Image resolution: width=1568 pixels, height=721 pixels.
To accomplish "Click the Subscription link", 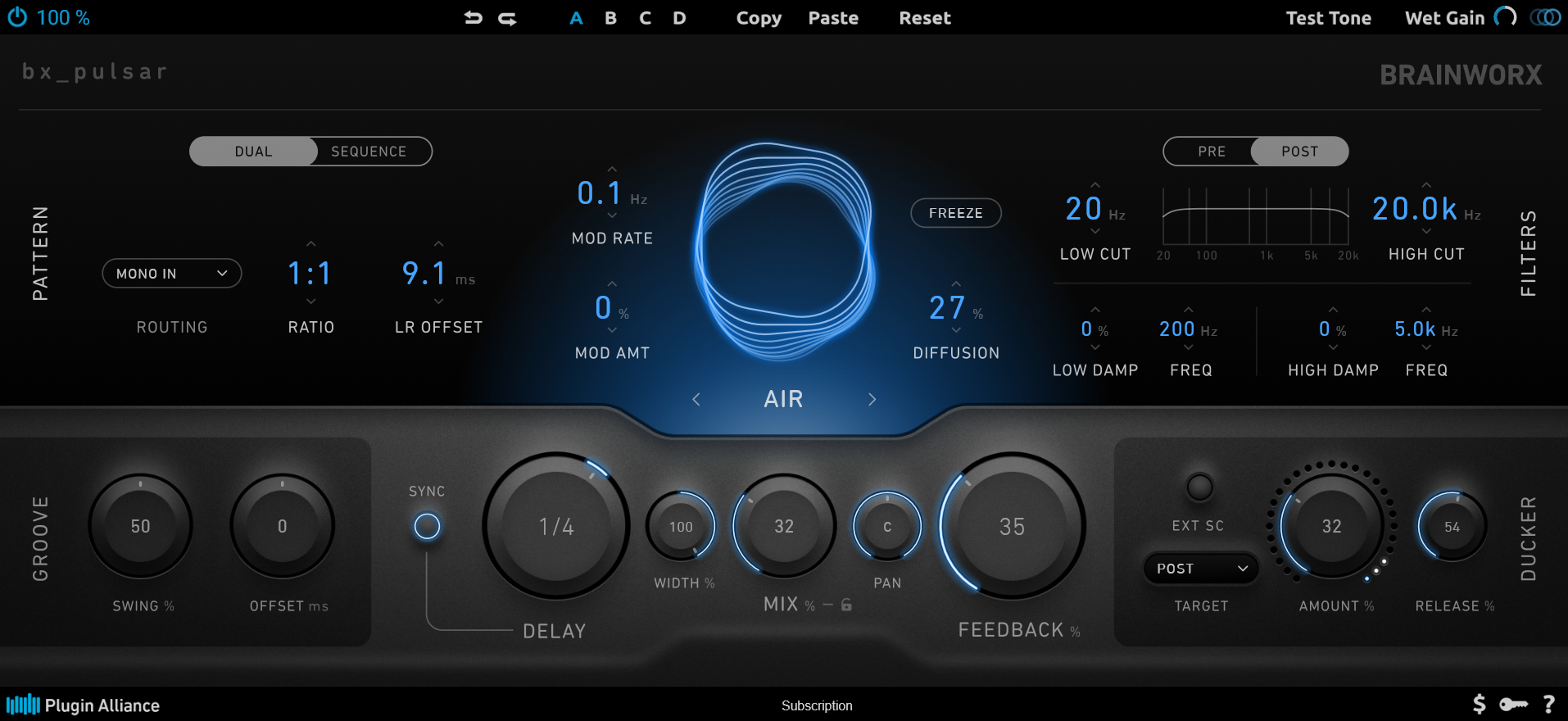I will click(x=817, y=705).
